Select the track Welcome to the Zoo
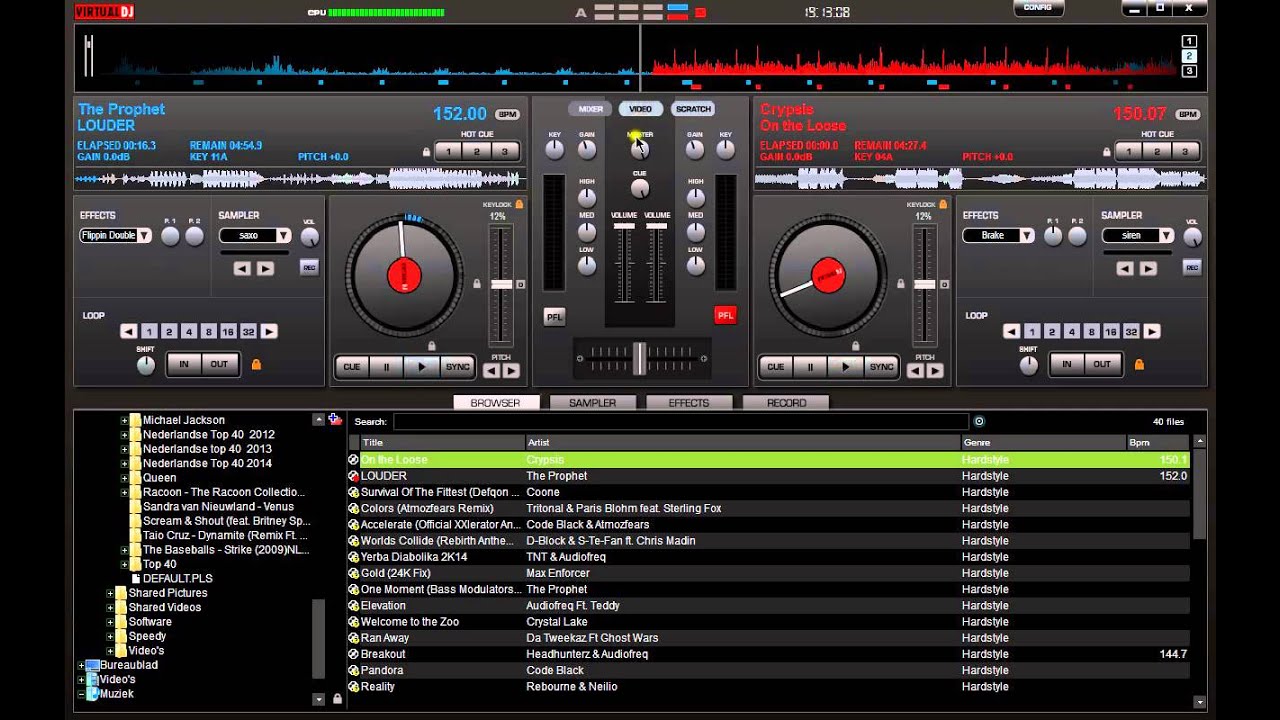The image size is (1280, 720). click(x=768, y=622)
